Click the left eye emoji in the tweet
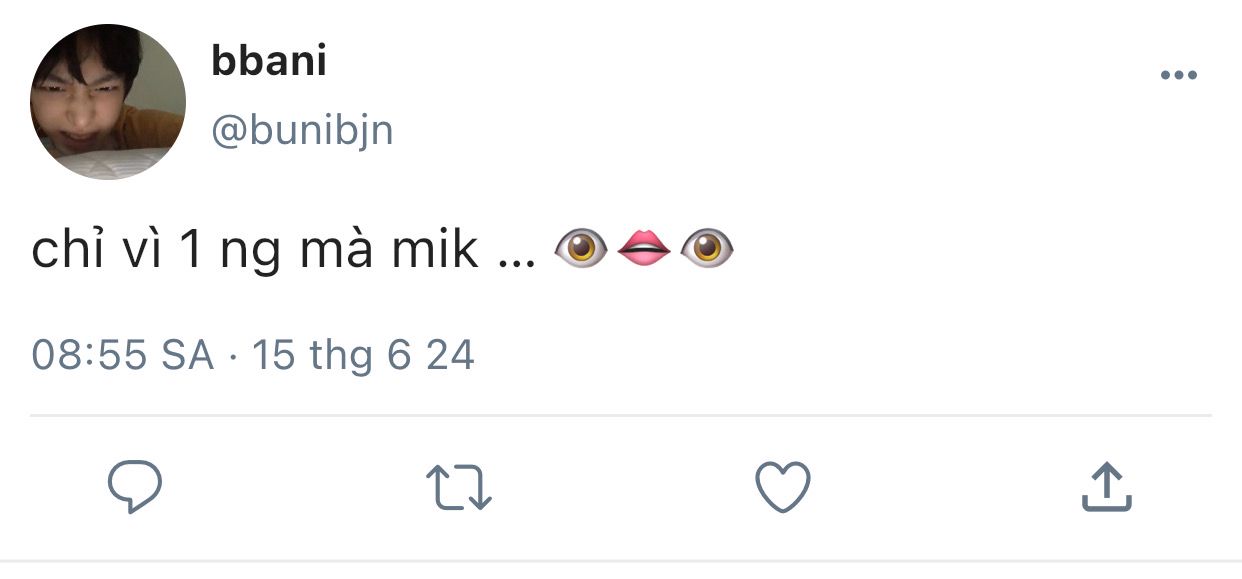 click(x=580, y=249)
